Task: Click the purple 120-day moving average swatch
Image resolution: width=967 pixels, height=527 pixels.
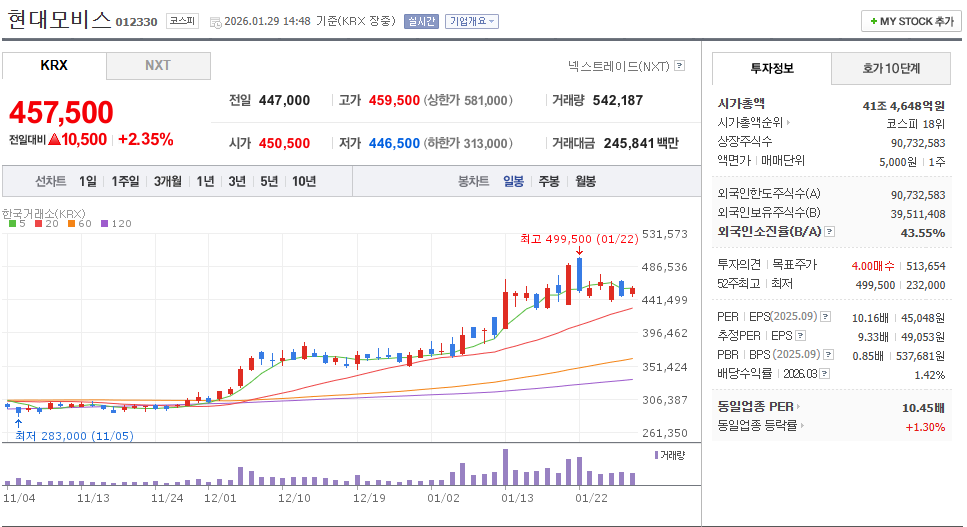Action: click(104, 224)
